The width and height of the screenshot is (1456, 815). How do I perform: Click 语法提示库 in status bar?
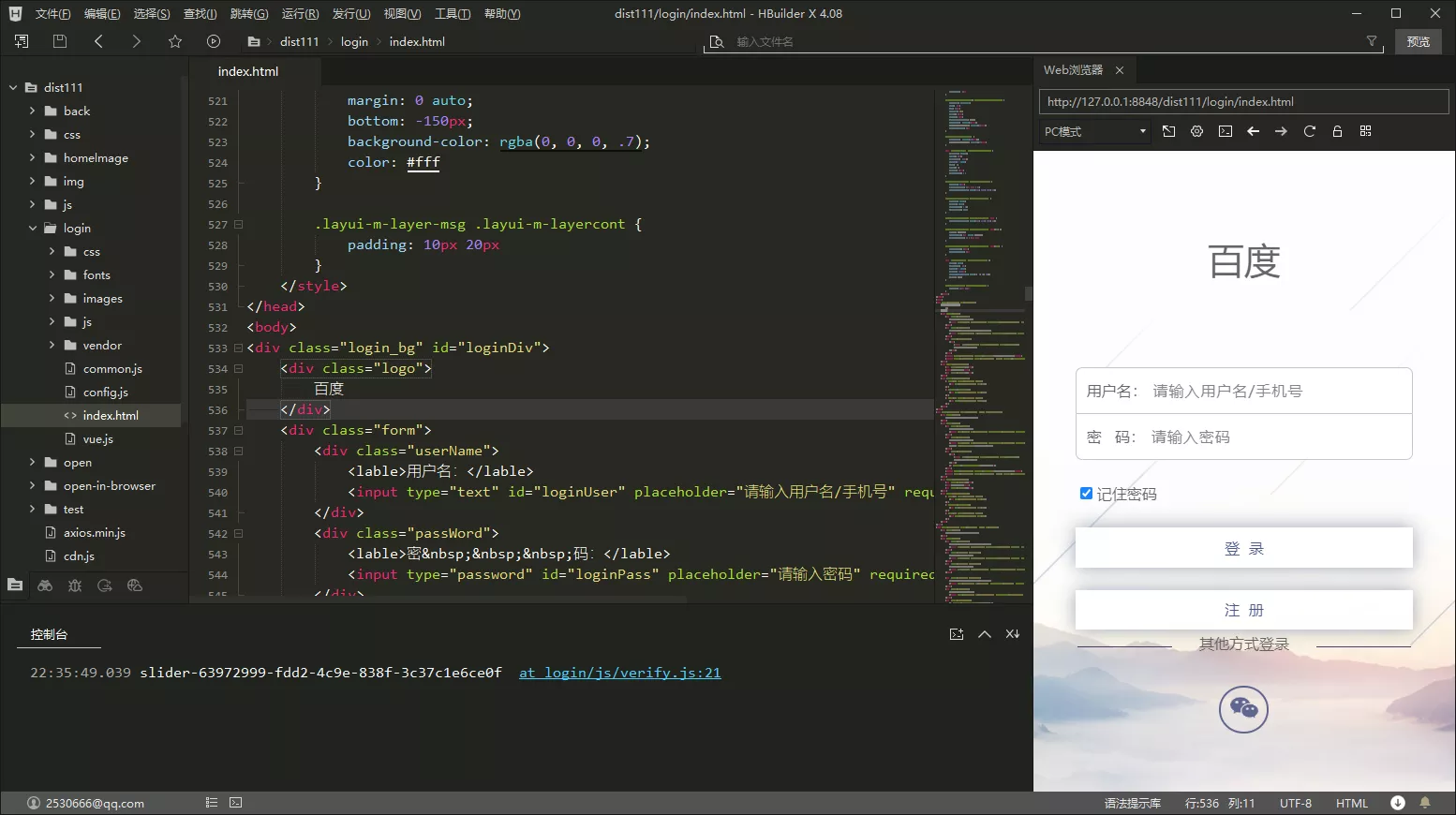[x=1133, y=803]
